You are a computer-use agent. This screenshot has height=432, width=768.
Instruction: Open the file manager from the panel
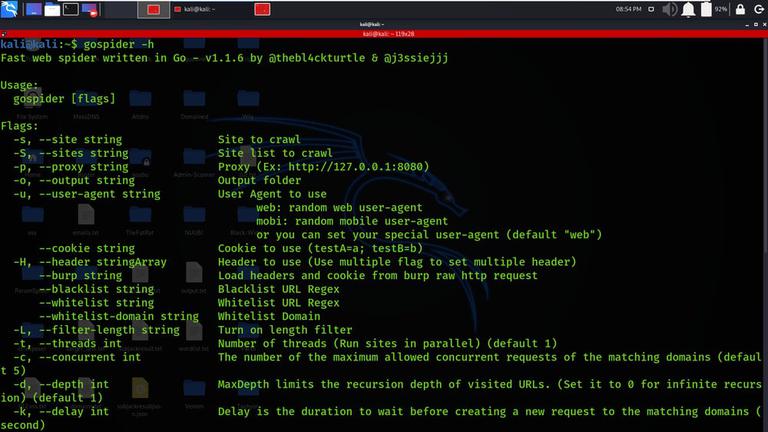click(52, 9)
